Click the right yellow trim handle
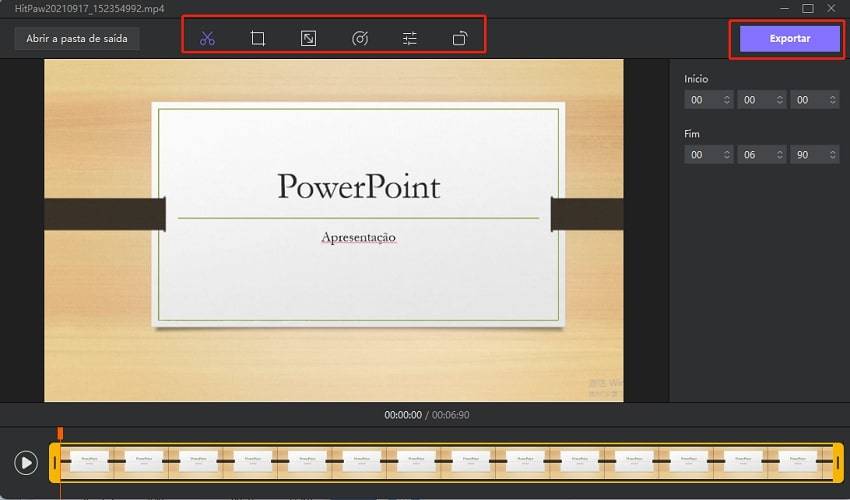 pyautogui.click(x=838, y=463)
